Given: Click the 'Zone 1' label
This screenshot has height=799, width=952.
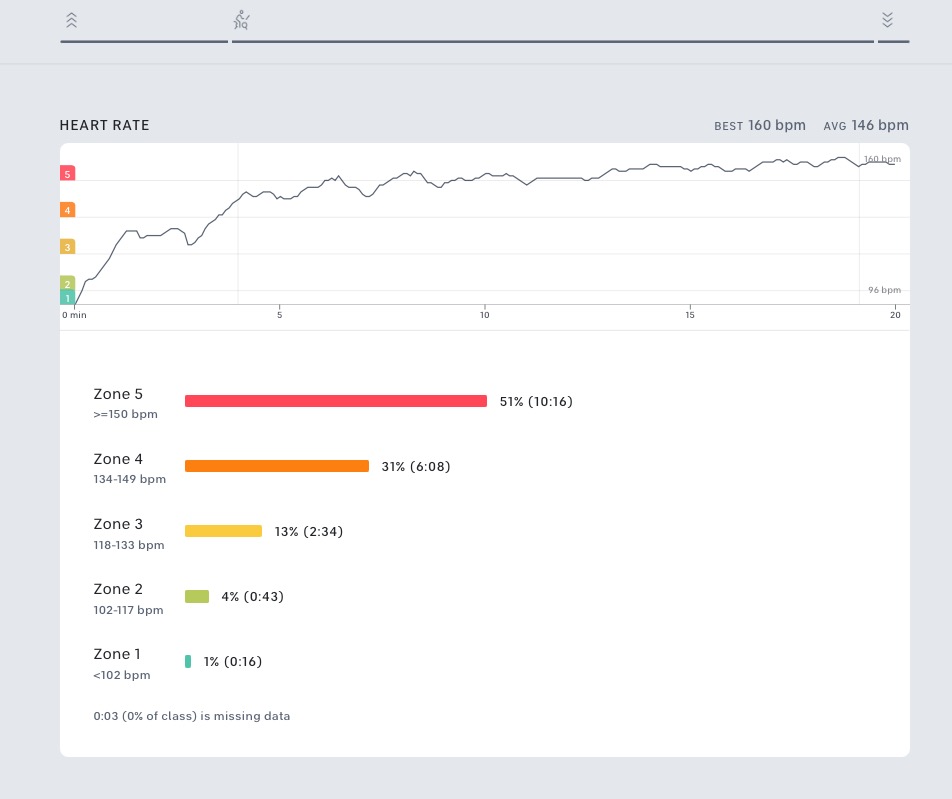Looking at the screenshot, I should [x=117, y=654].
